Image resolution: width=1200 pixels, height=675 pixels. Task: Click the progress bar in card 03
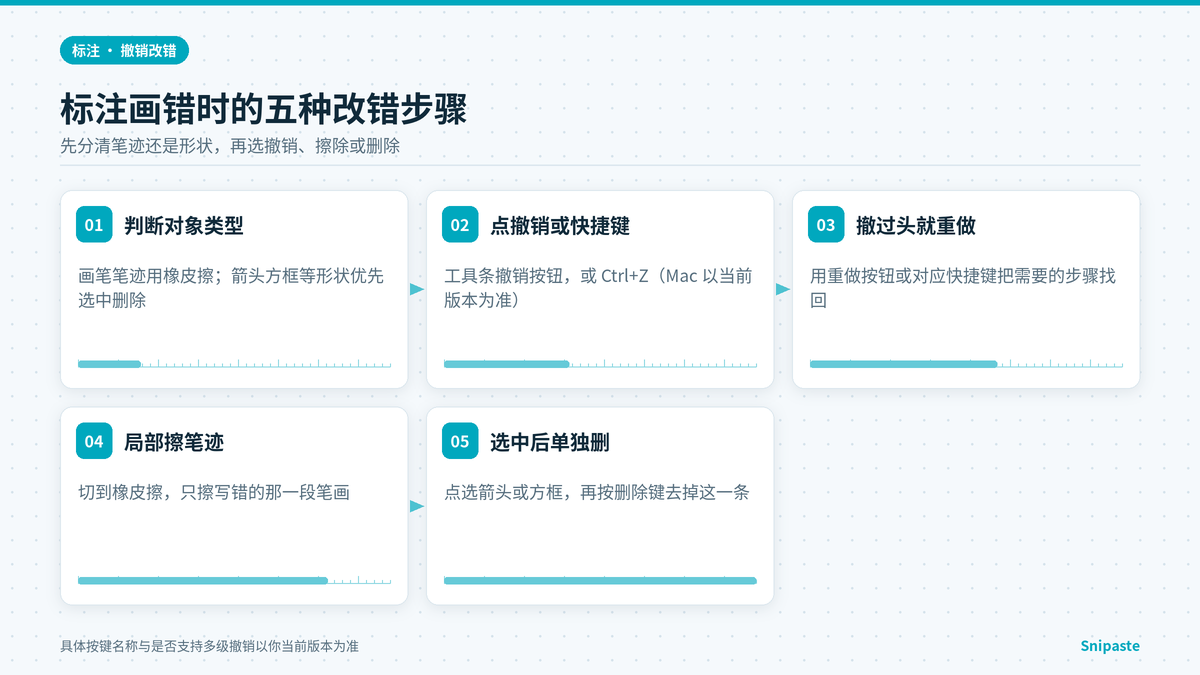[x=966, y=364]
